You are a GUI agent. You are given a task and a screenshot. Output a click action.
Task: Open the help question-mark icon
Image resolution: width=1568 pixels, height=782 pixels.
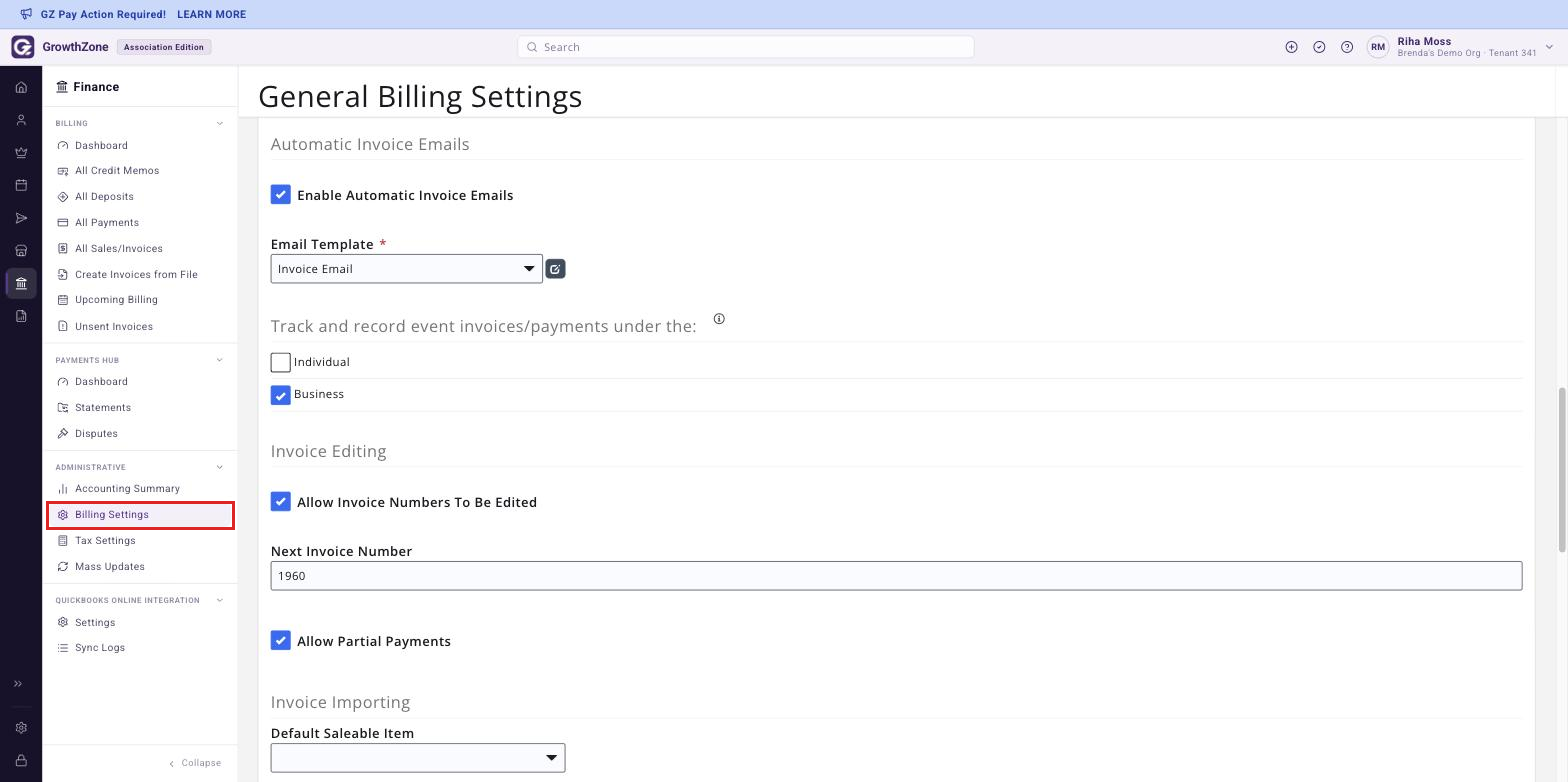[x=1347, y=47]
